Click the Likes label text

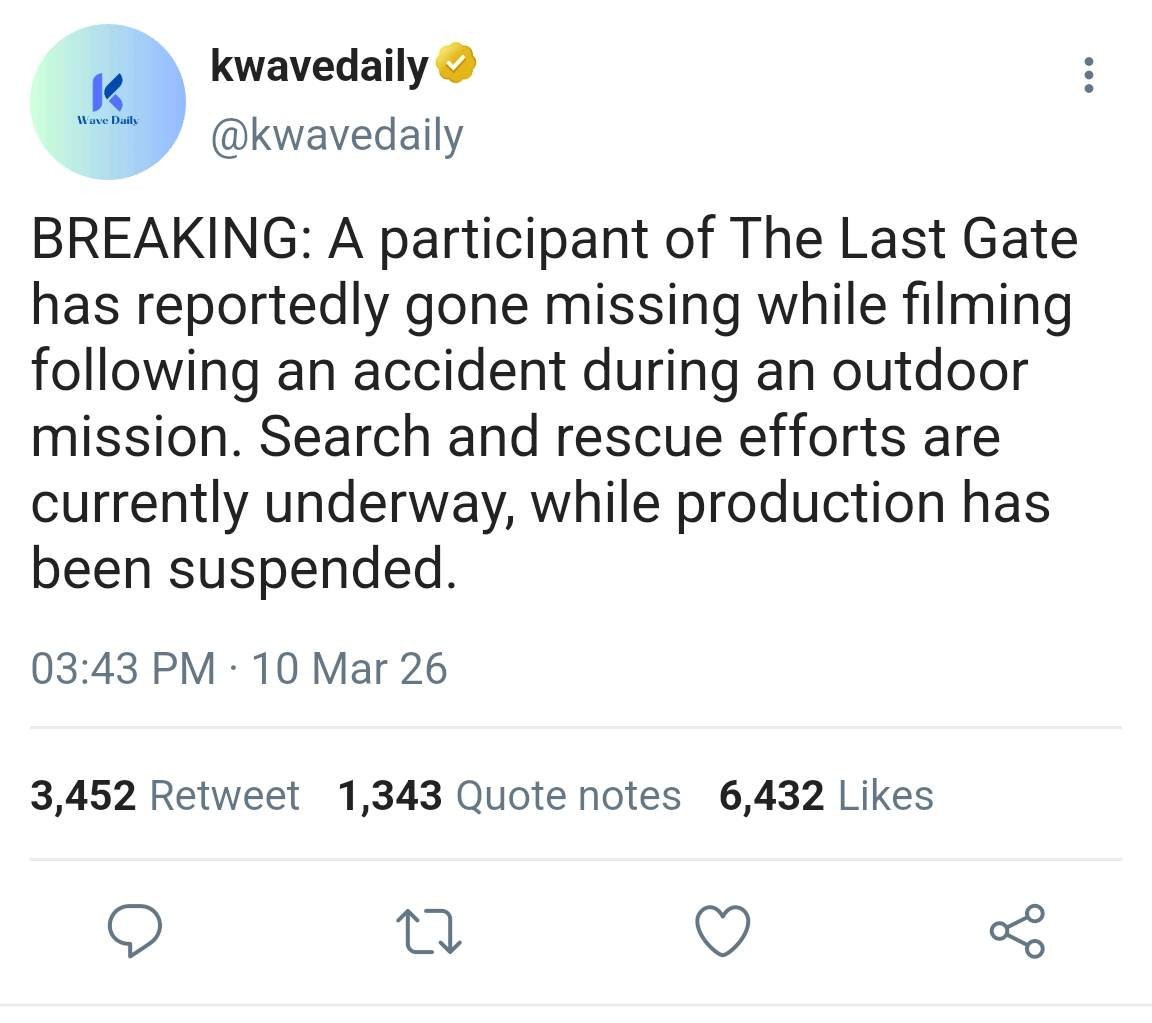coord(886,795)
